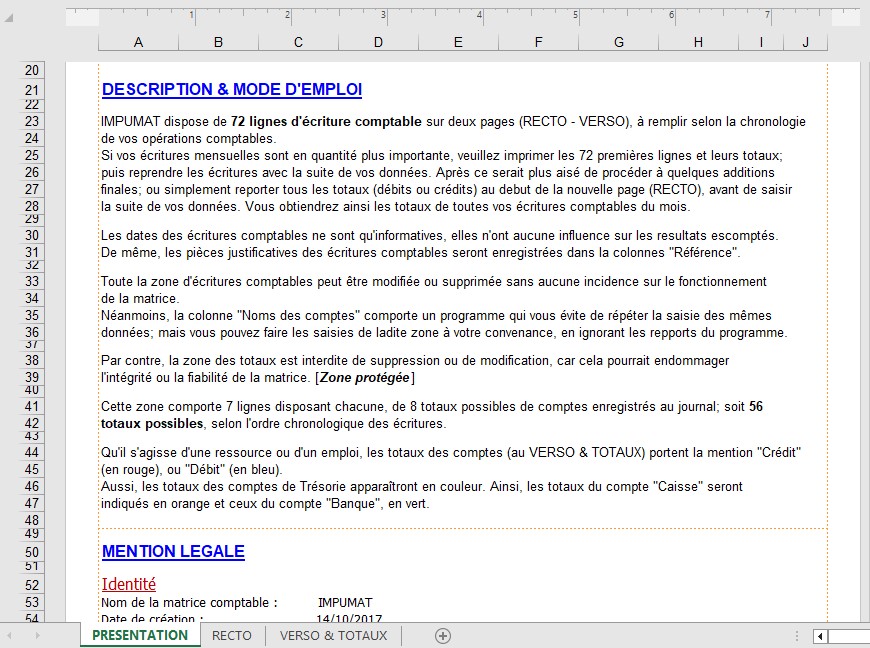Go to next sheet with right nav arrow

pyautogui.click(x=37, y=635)
